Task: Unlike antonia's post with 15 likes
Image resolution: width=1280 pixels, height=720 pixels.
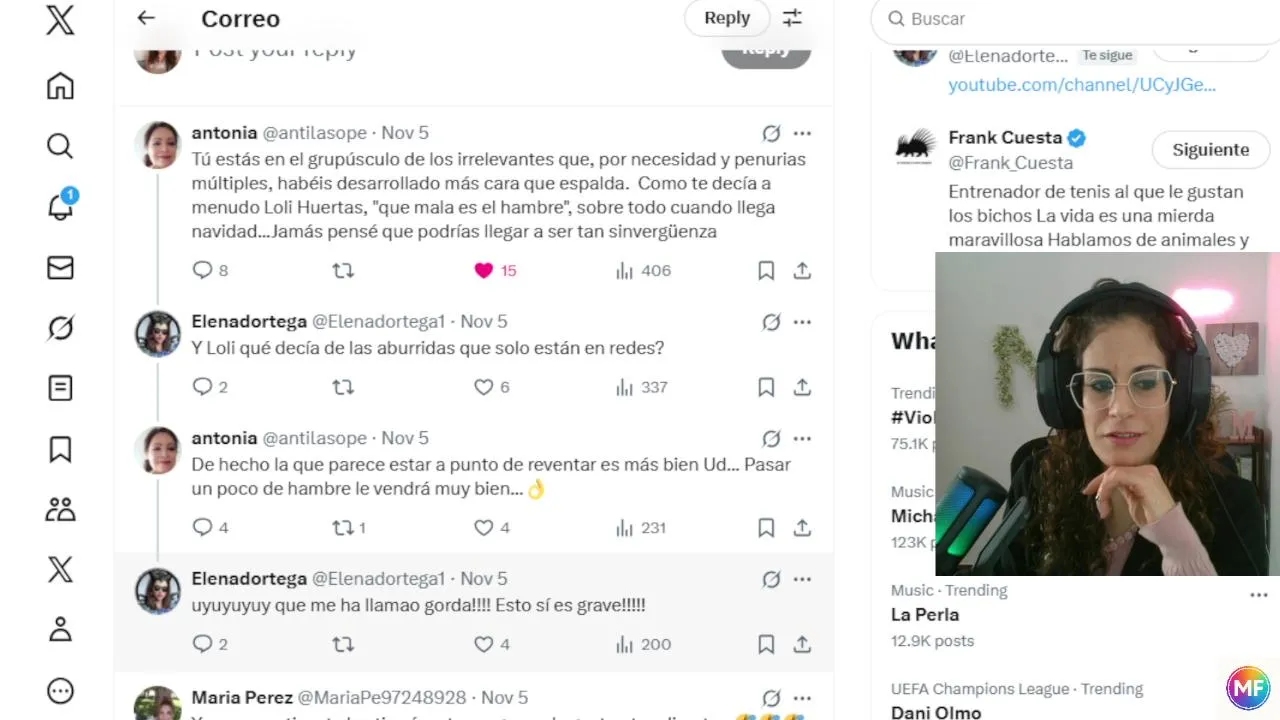Action: pyautogui.click(x=484, y=270)
